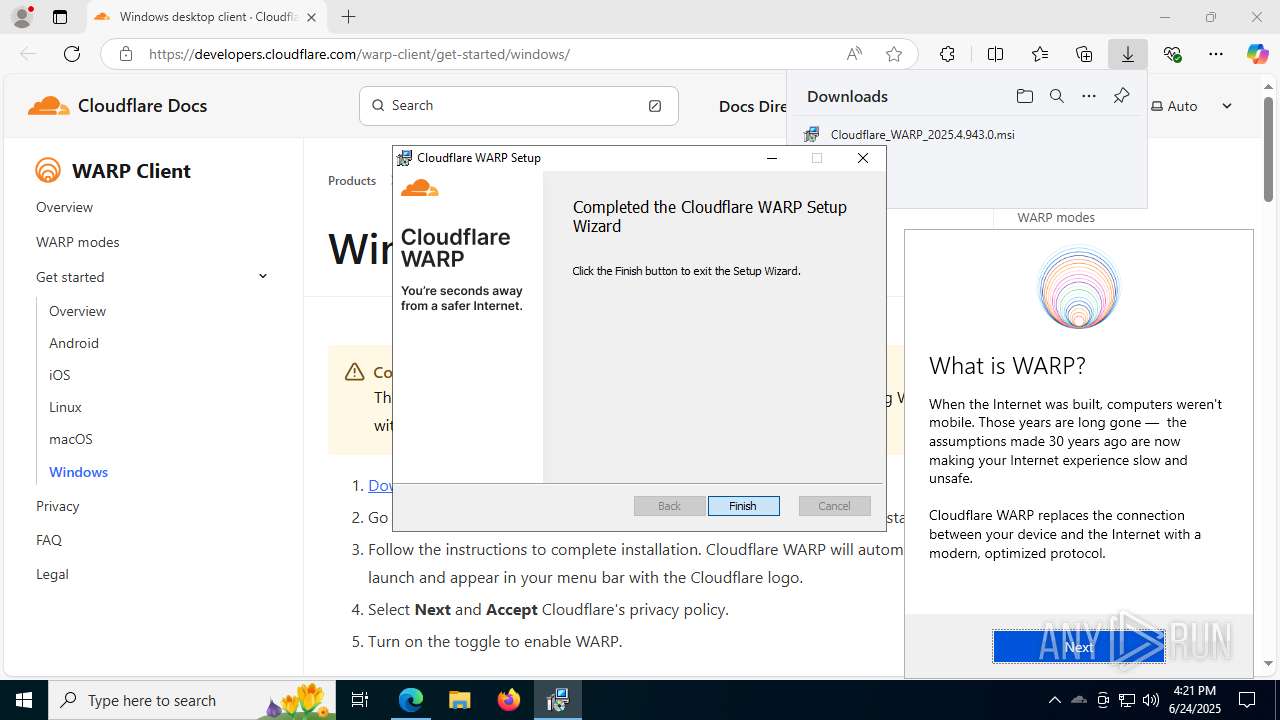Open Privacy sidebar item
Viewport: 1280px width, 720px height.
pyautogui.click(x=58, y=506)
